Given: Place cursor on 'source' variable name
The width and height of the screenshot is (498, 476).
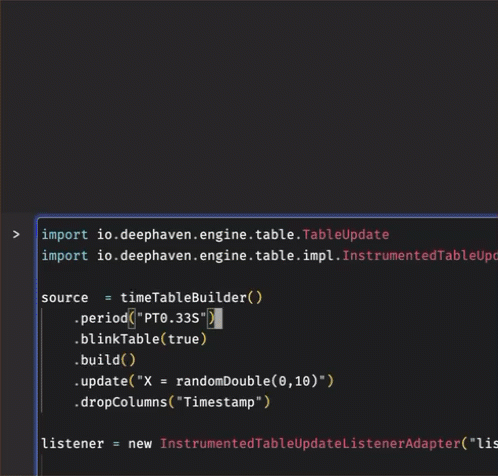Looking at the screenshot, I should tap(65, 298).
